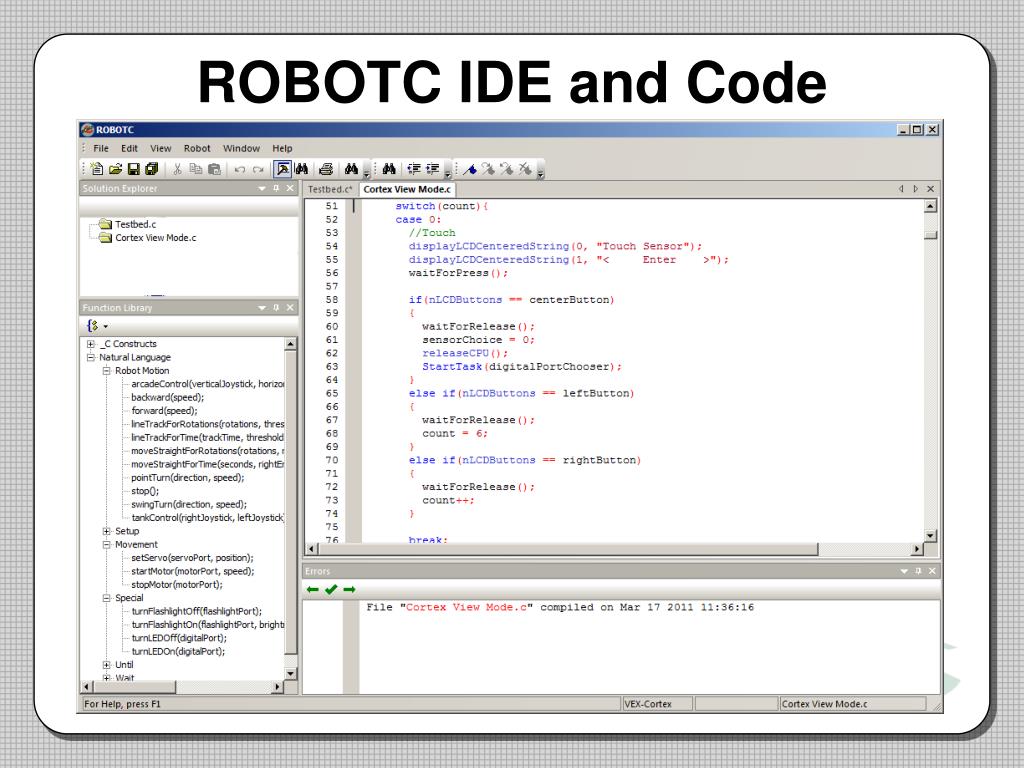
Task: Print the file using the printer icon
Action: [x=326, y=169]
